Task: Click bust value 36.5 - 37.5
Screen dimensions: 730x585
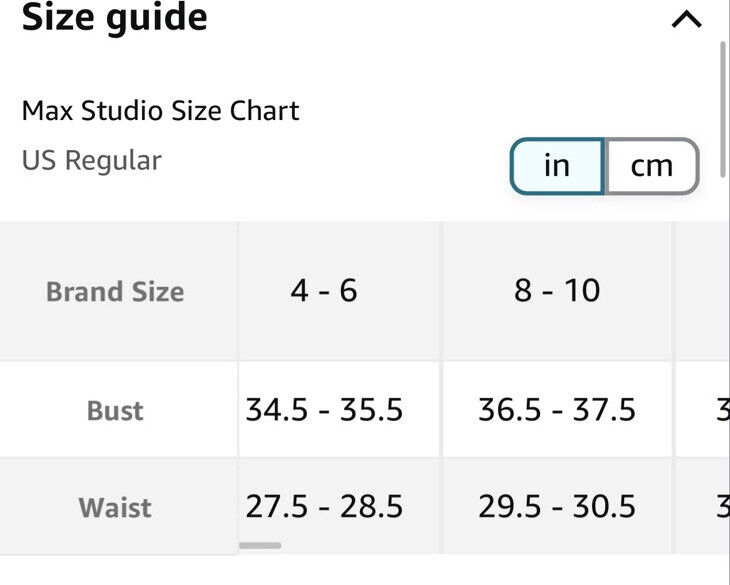Action: (557, 410)
